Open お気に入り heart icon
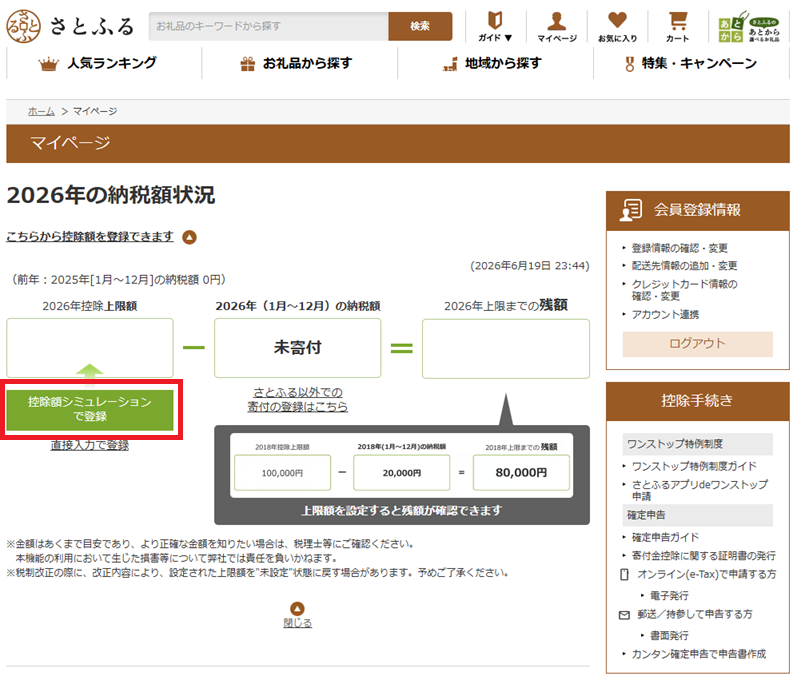801x676 pixels. (618, 27)
